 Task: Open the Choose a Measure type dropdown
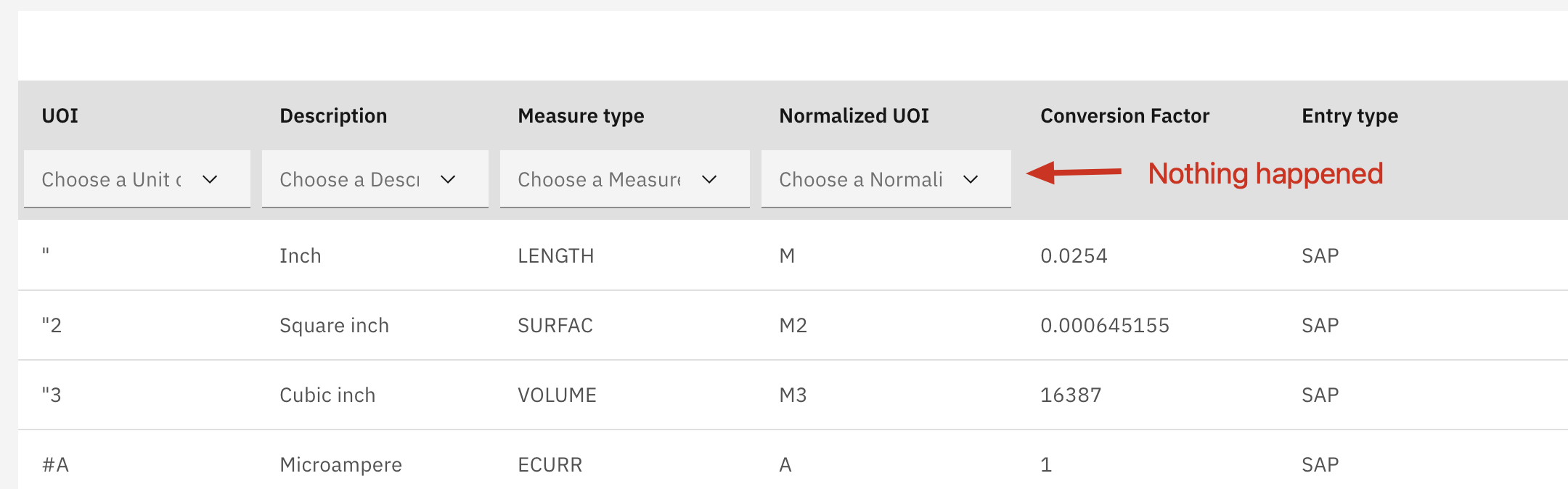coord(624,178)
